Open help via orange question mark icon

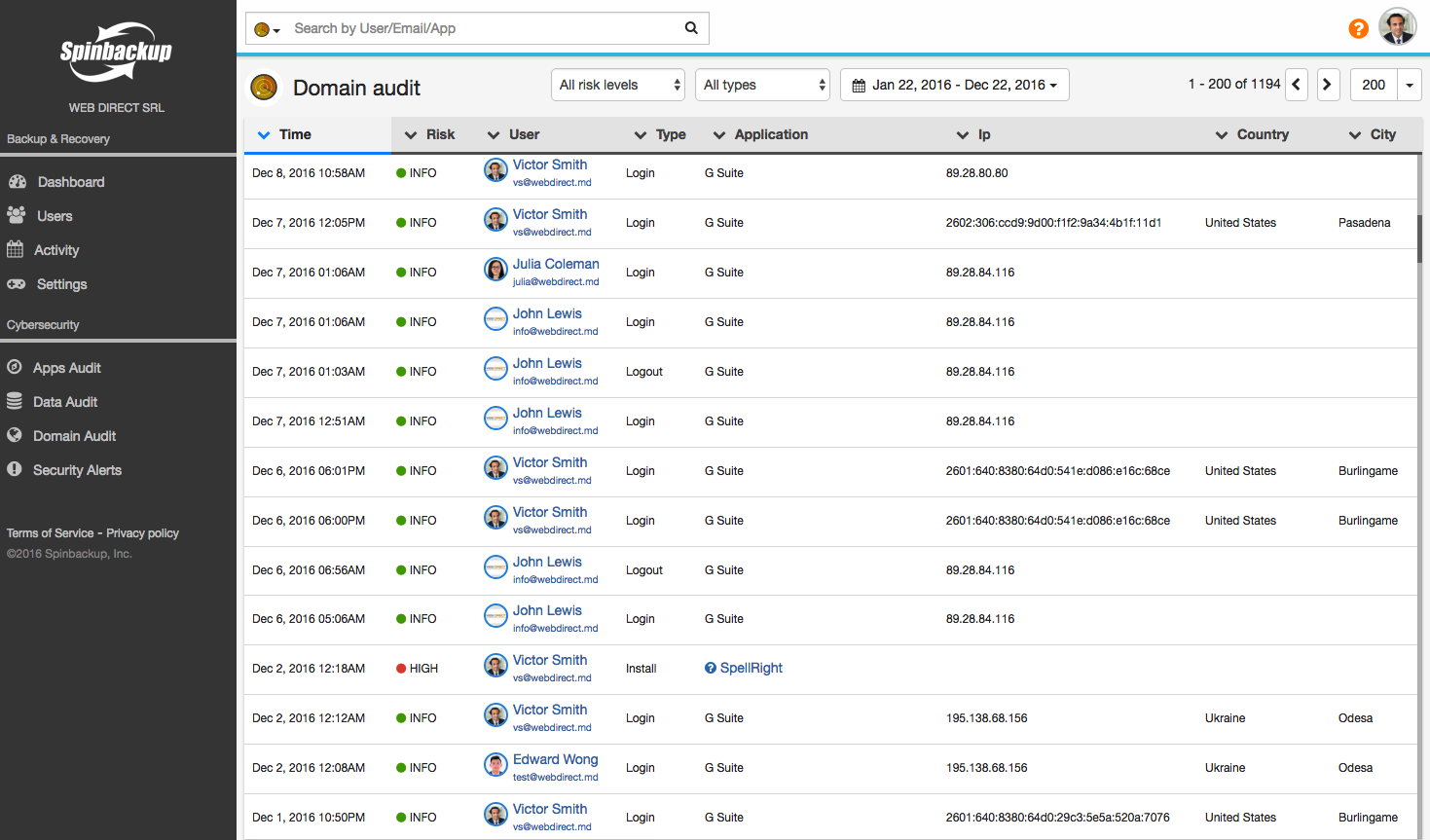pos(1358,29)
